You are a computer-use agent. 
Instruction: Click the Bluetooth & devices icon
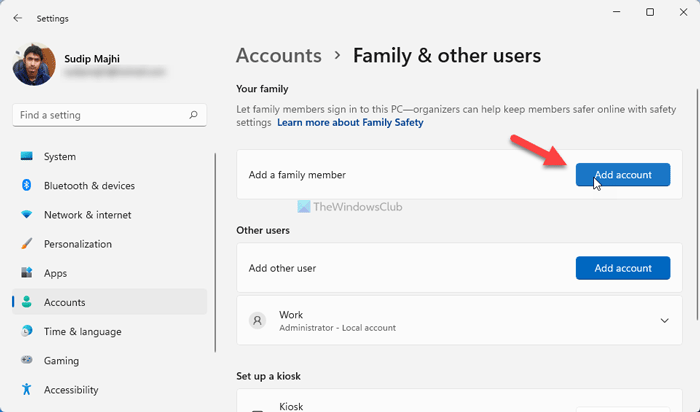(26, 186)
